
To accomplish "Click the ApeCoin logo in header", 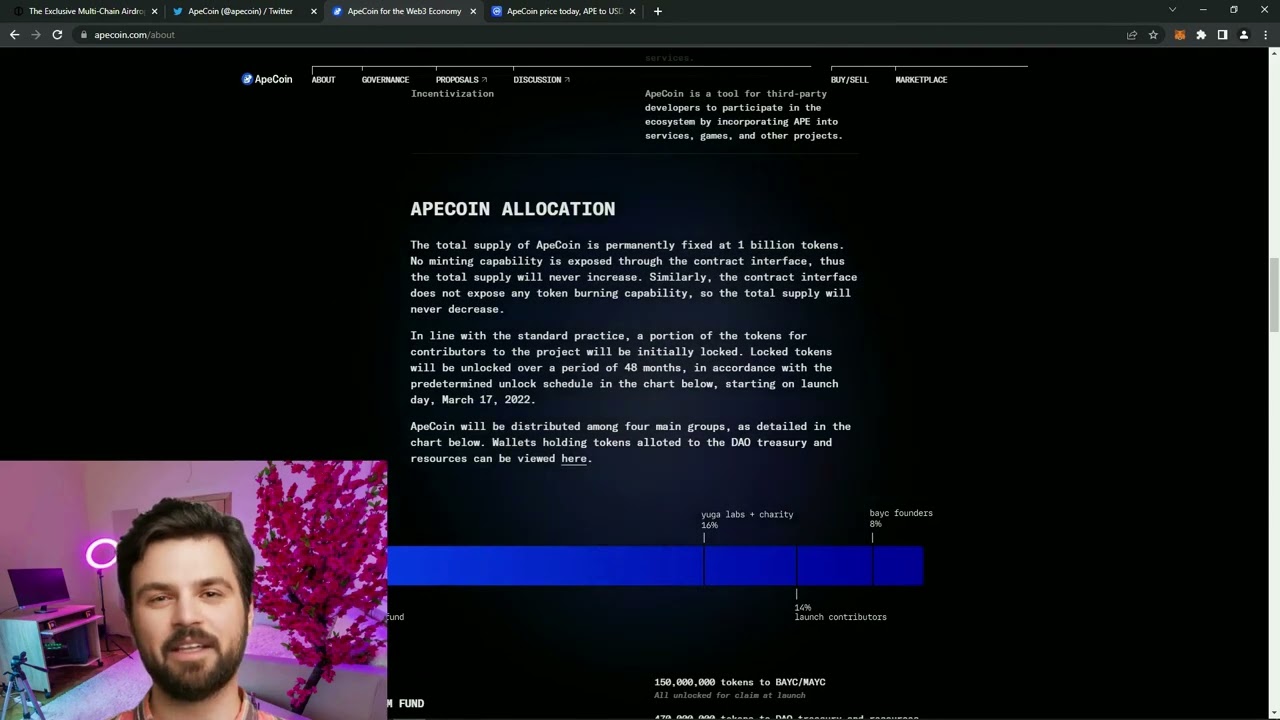I will 267,79.
